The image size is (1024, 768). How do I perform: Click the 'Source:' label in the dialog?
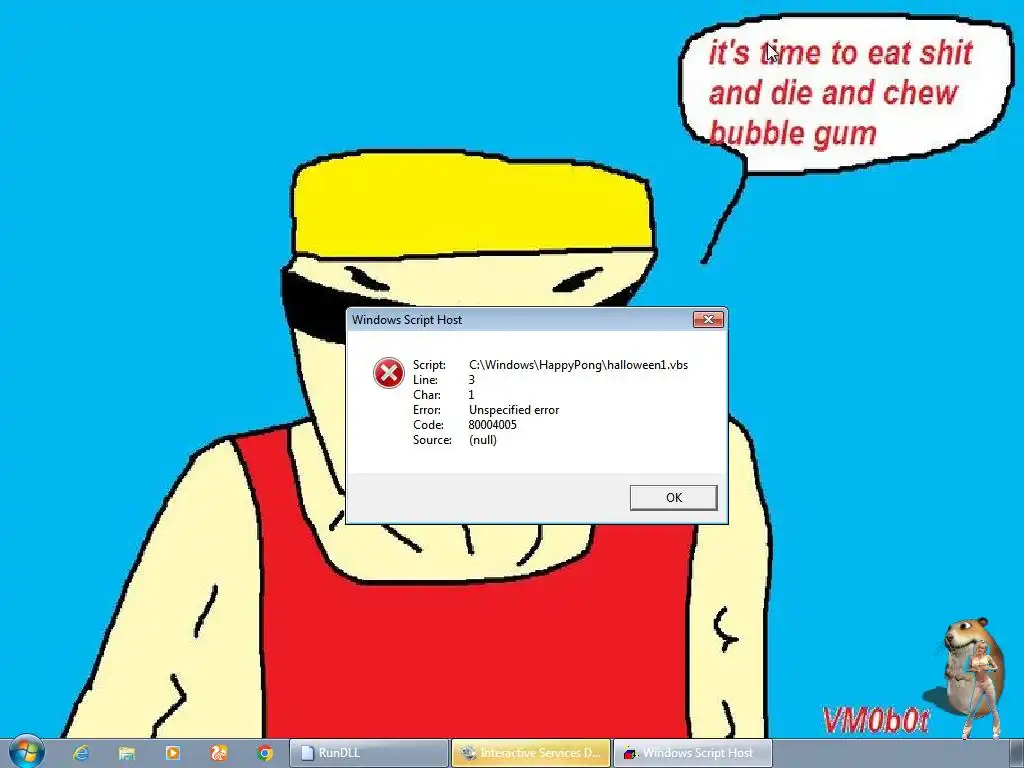coord(432,440)
